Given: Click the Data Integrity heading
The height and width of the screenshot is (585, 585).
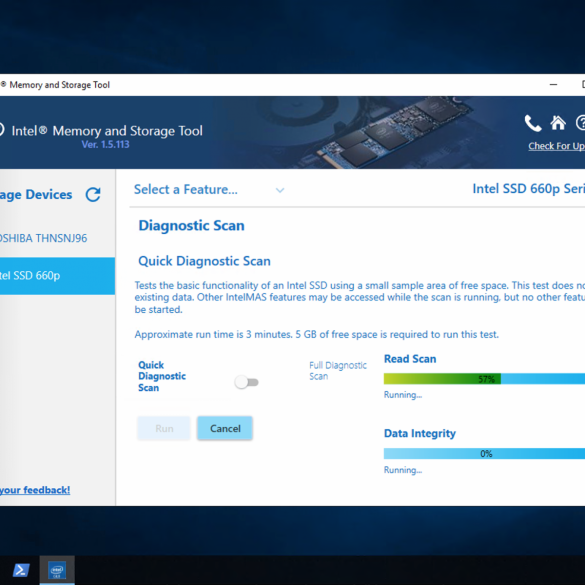Looking at the screenshot, I should pos(420,434).
